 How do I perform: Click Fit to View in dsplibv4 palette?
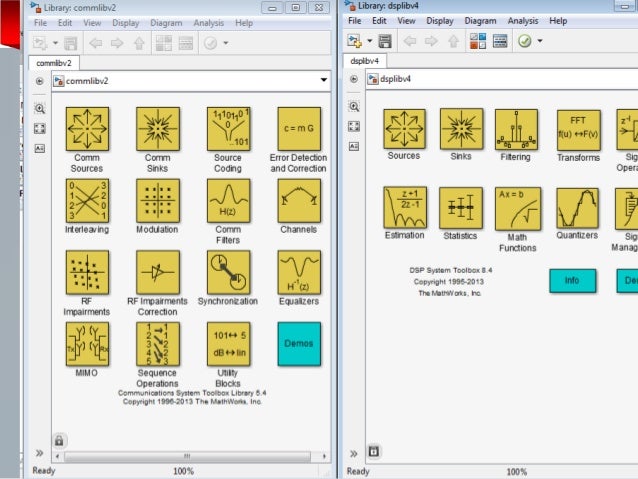click(x=354, y=126)
